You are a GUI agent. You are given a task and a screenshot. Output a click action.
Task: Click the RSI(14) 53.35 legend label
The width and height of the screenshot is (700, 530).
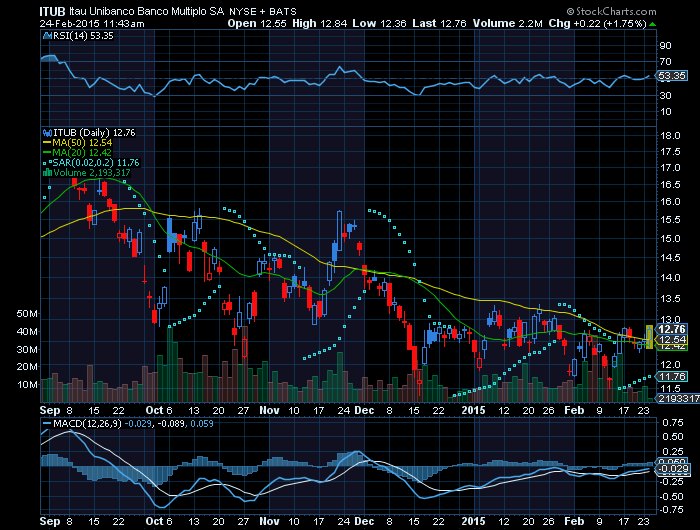[x=83, y=36]
